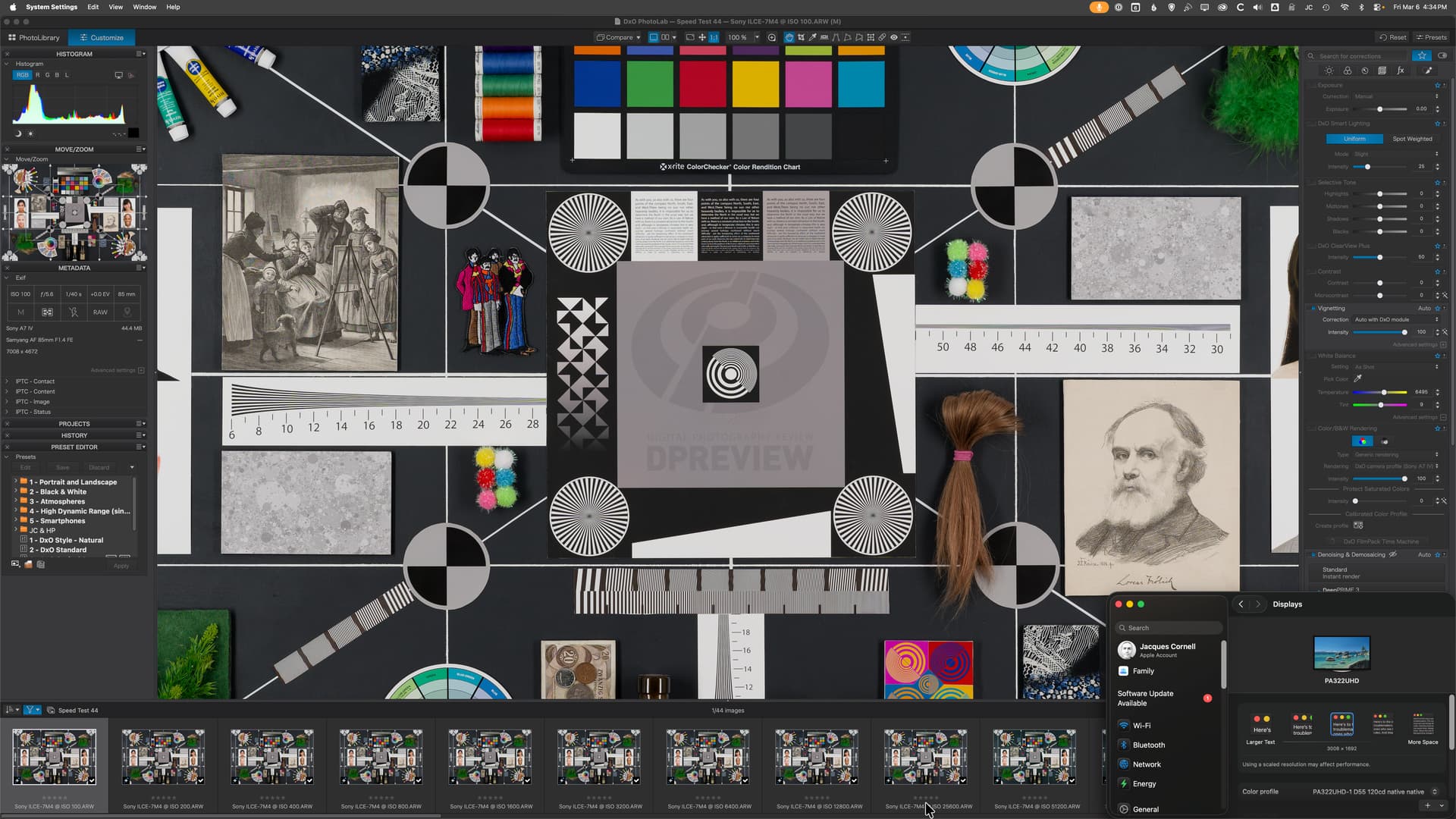Image resolution: width=1456 pixels, height=819 pixels.
Task: Click the red-eye (eye) tool icon
Action: click(894, 37)
